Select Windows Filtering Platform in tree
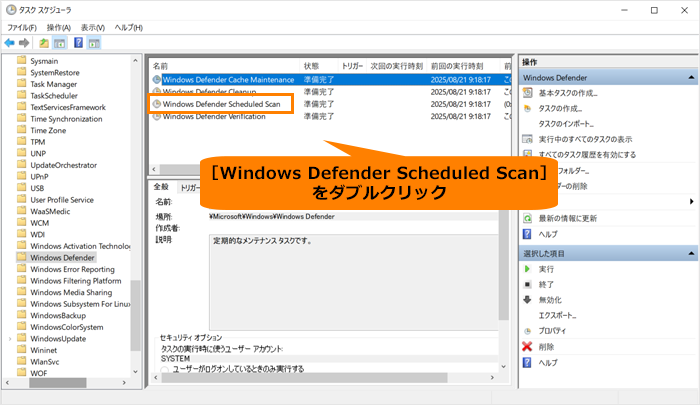The width and height of the screenshot is (700, 405). click(75, 281)
